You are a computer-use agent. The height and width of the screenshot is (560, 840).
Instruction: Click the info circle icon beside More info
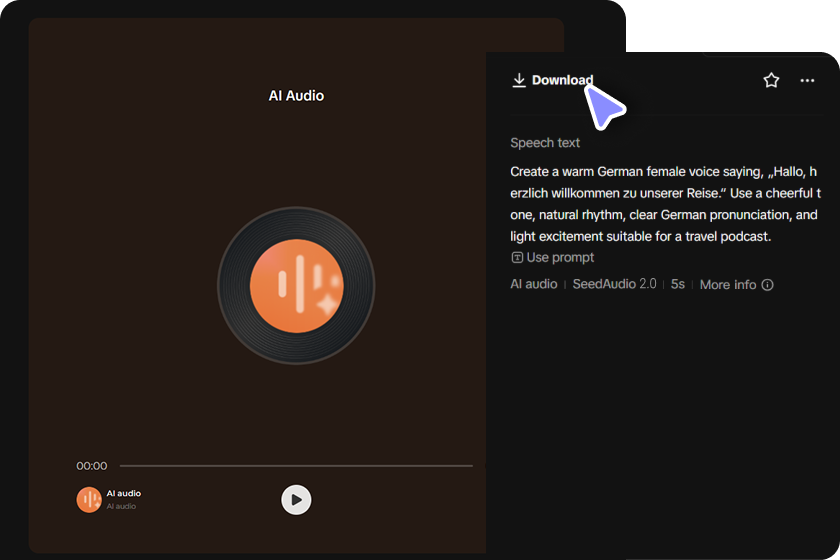[x=768, y=285]
